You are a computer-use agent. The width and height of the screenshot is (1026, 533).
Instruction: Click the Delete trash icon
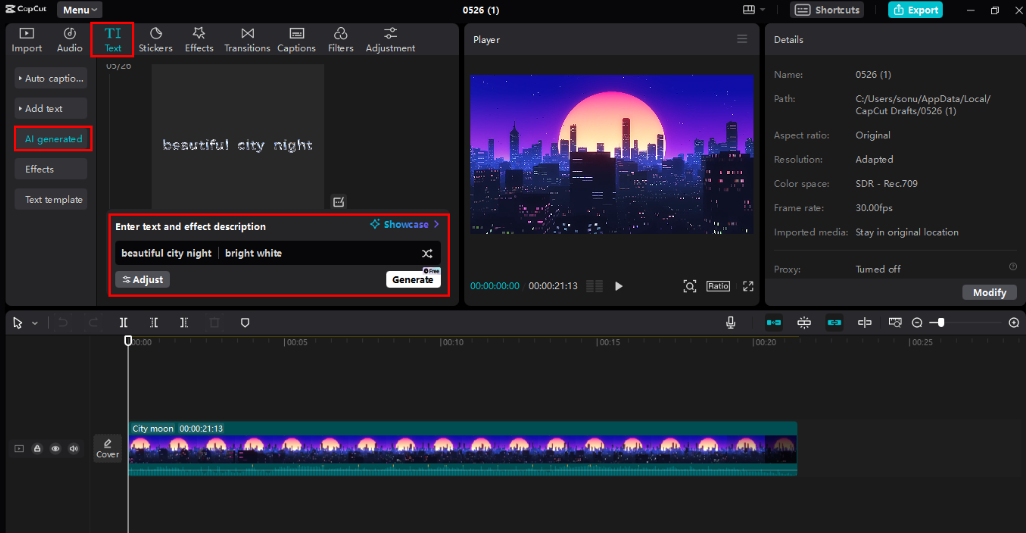[215, 322]
